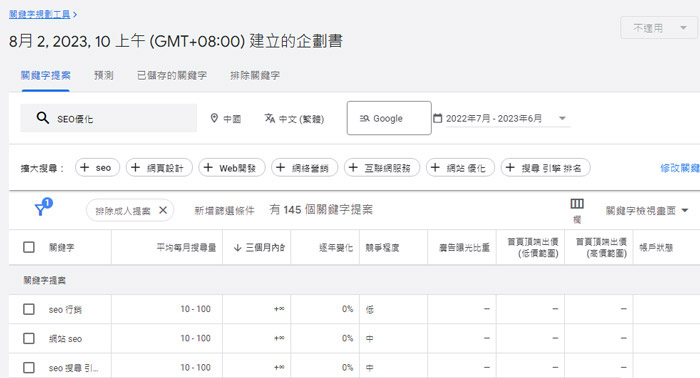Click the plus icon on 互聯網服務 chip

click(353, 167)
